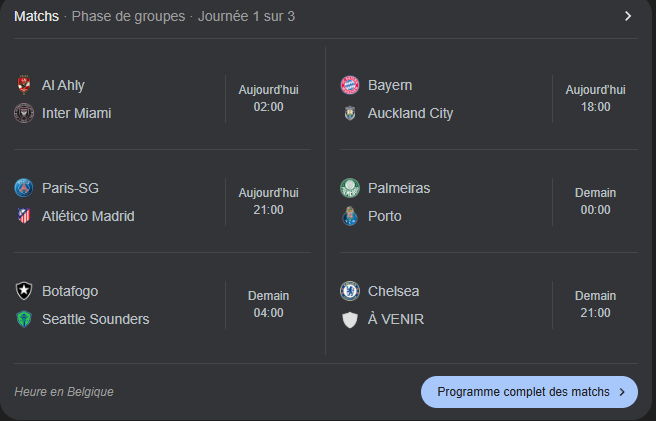Viewport: 656px width, 421px height.
Task: Click the Inter Miami club logo
Action: tap(24, 113)
